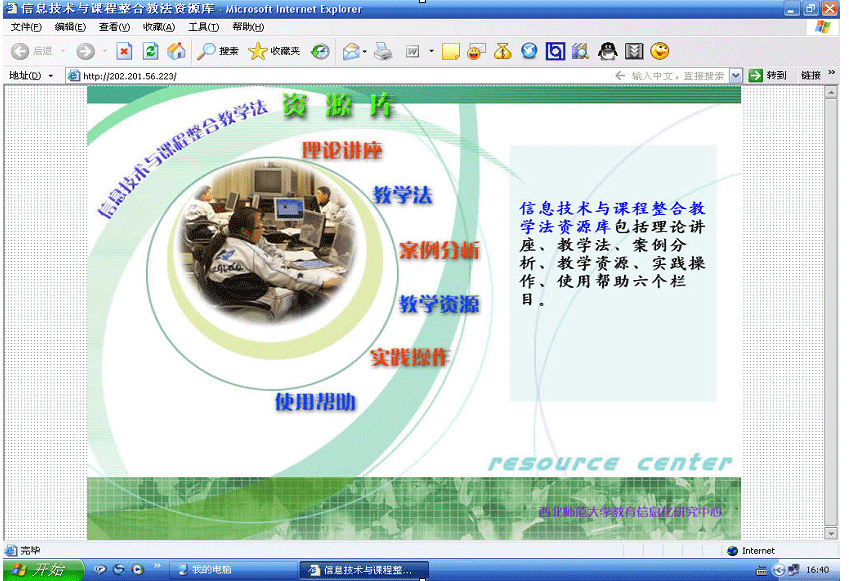Click the 西北师范大学教育信息化研究中心 footer link

(x=630, y=512)
